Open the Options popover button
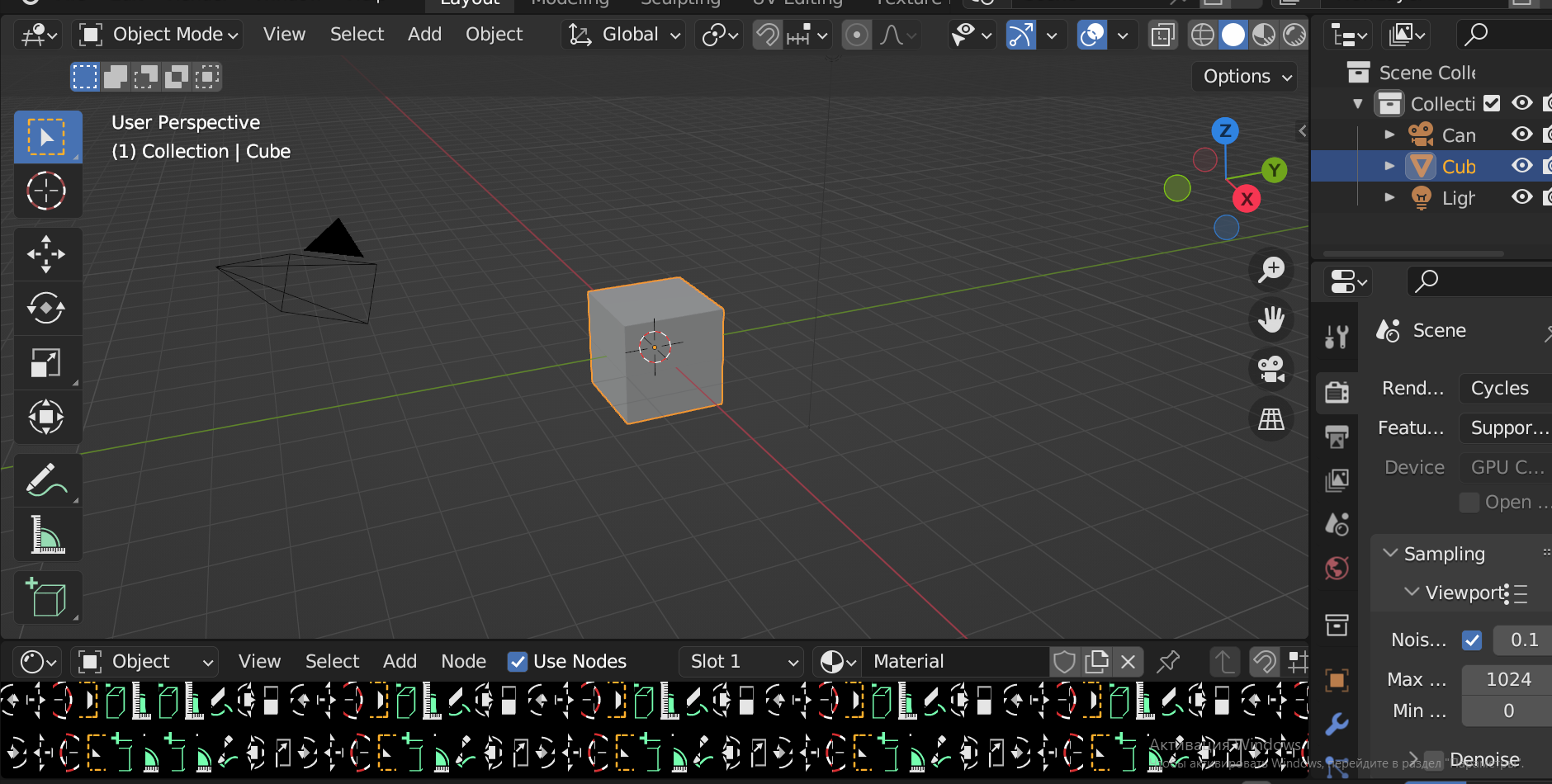 click(x=1245, y=77)
